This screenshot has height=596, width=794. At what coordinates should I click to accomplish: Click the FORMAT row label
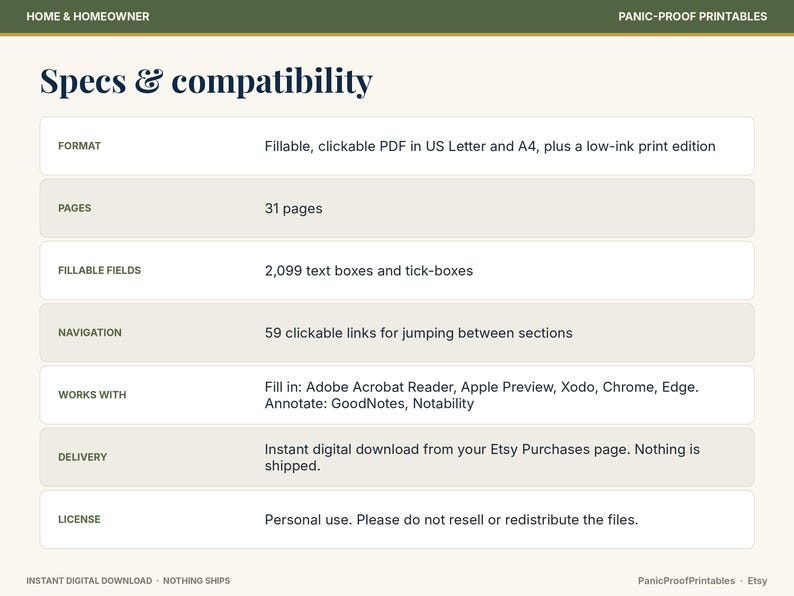80,146
